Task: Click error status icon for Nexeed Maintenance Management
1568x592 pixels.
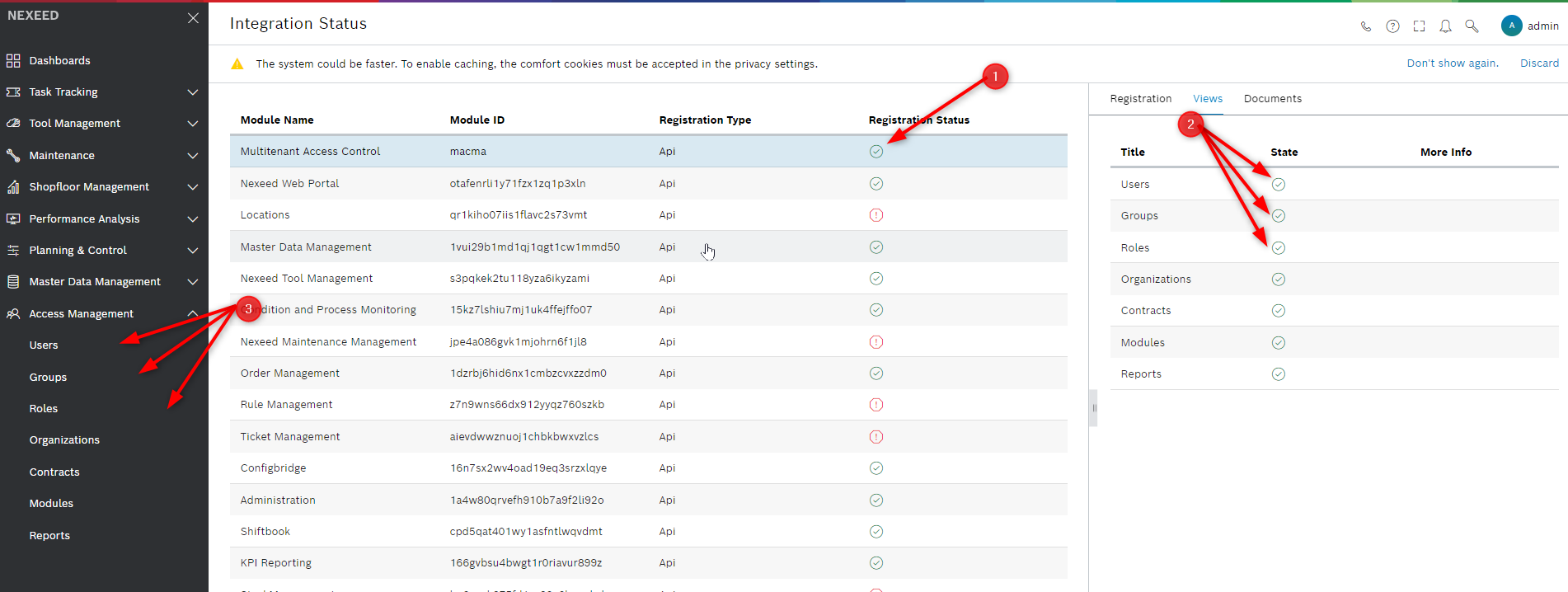Action: 876,341
